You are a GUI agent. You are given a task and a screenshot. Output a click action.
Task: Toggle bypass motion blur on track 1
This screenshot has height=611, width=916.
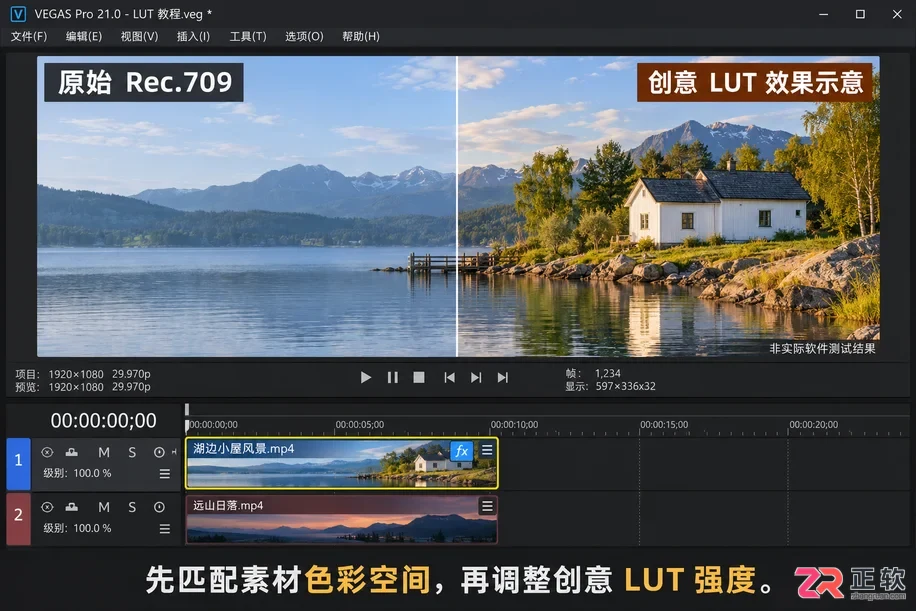coord(47,452)
